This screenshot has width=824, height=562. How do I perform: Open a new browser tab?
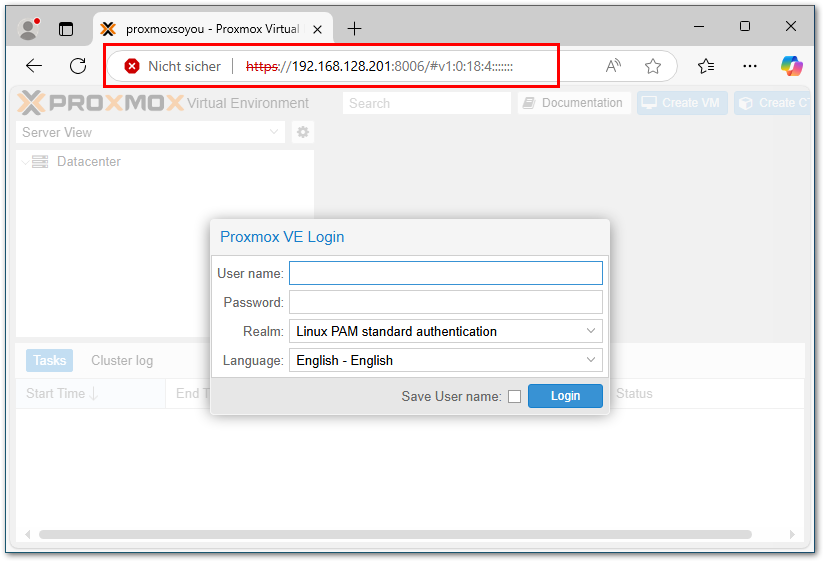pos(354,28)
